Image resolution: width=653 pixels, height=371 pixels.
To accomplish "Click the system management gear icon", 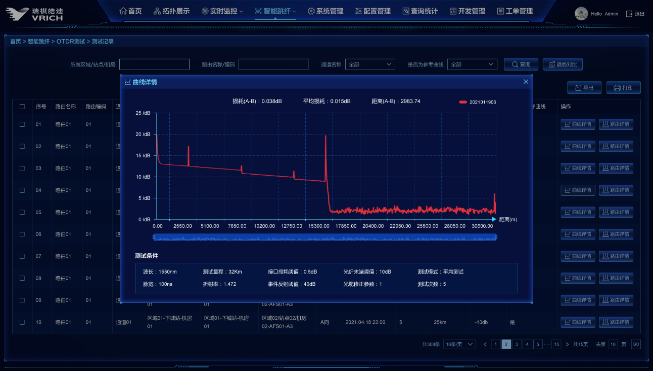I will [311, 11].
